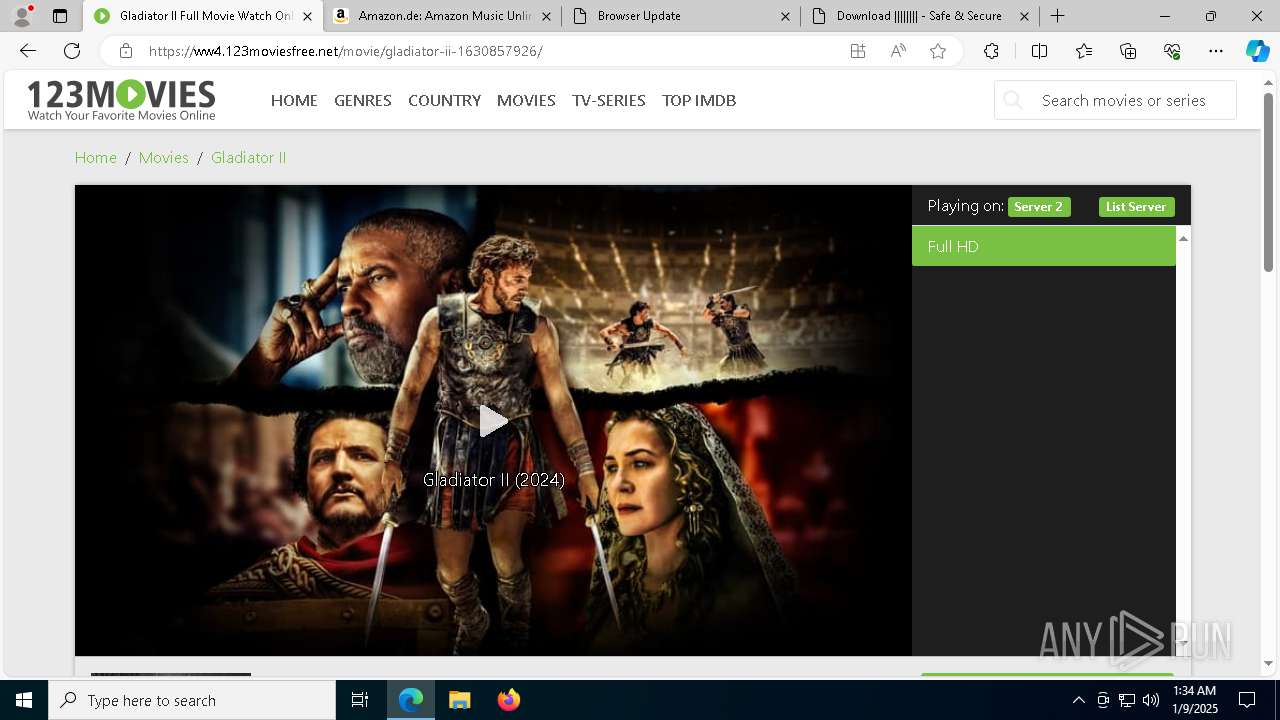Click the Gladiator II breadcrumb link
Image resolution: width=1280 pixels, height=720 pixels.
tap(248, 157)
